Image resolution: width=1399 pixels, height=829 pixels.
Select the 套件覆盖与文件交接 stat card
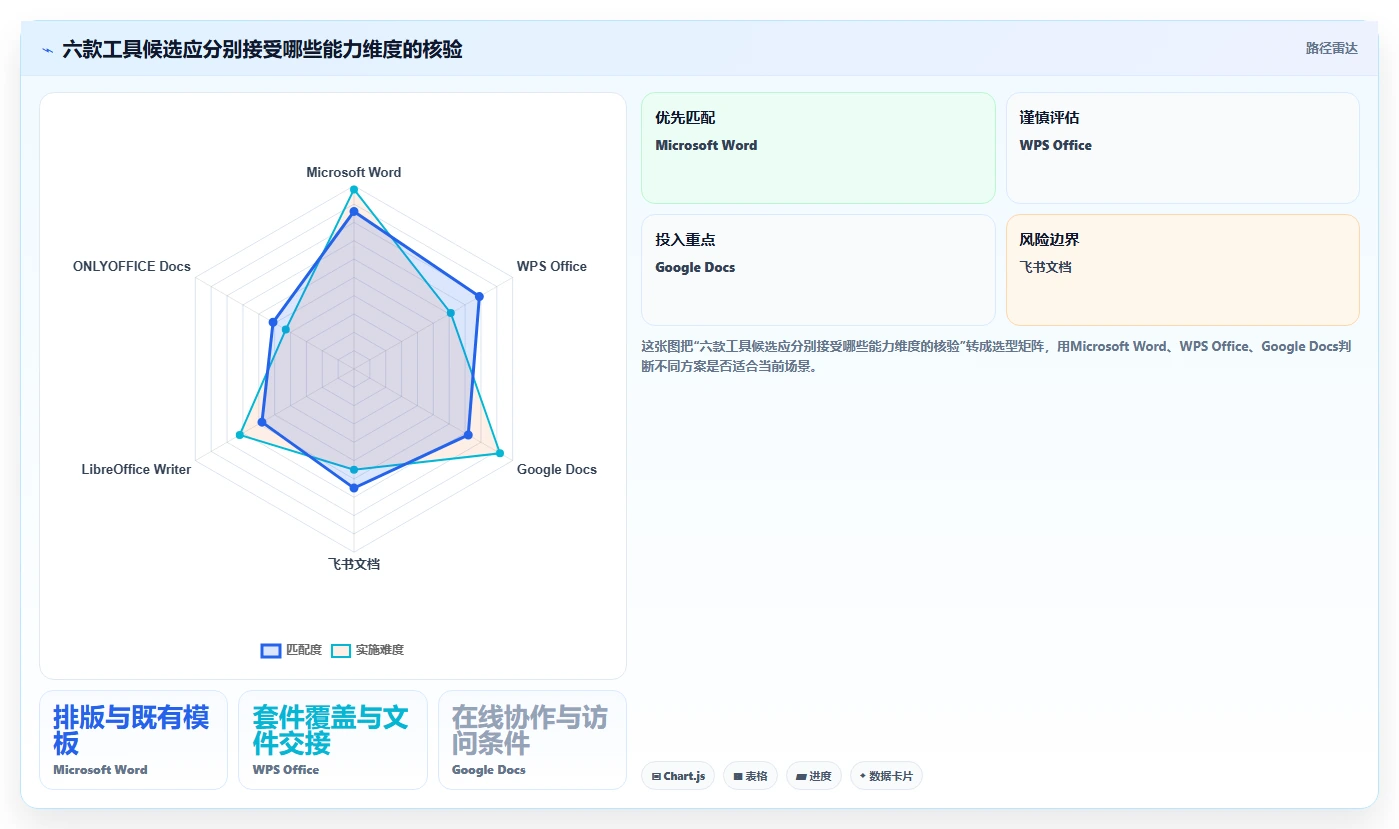coord(332,740)
